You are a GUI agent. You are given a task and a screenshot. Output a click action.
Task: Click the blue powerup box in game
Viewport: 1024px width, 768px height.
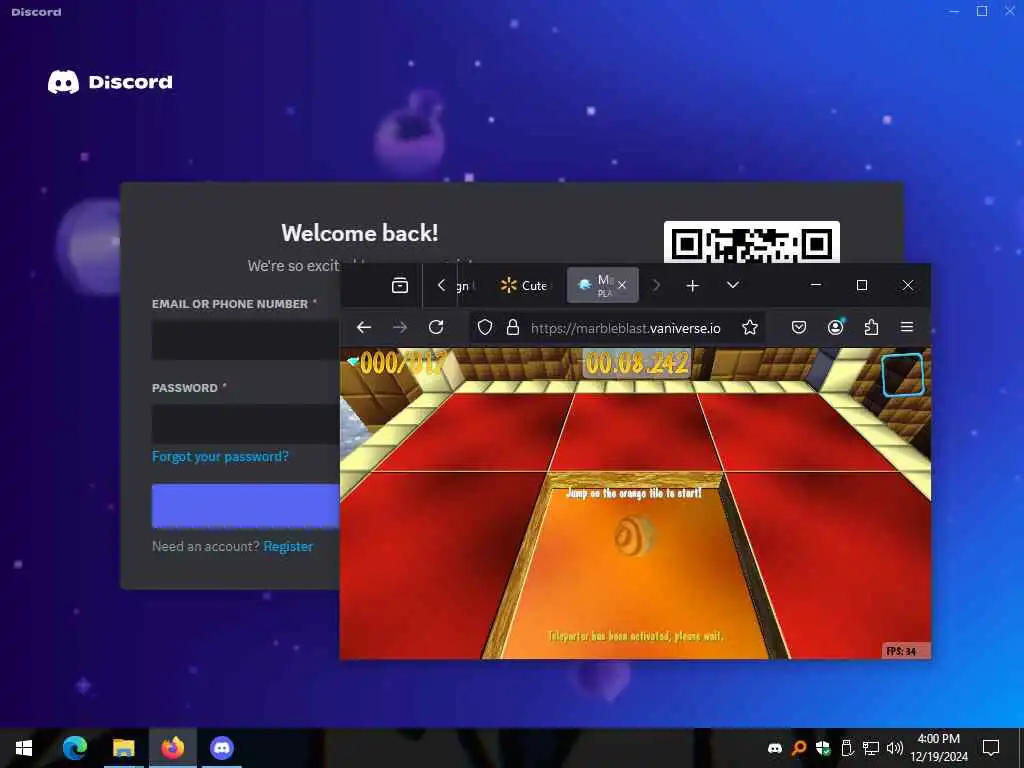[x=903, y=374]
